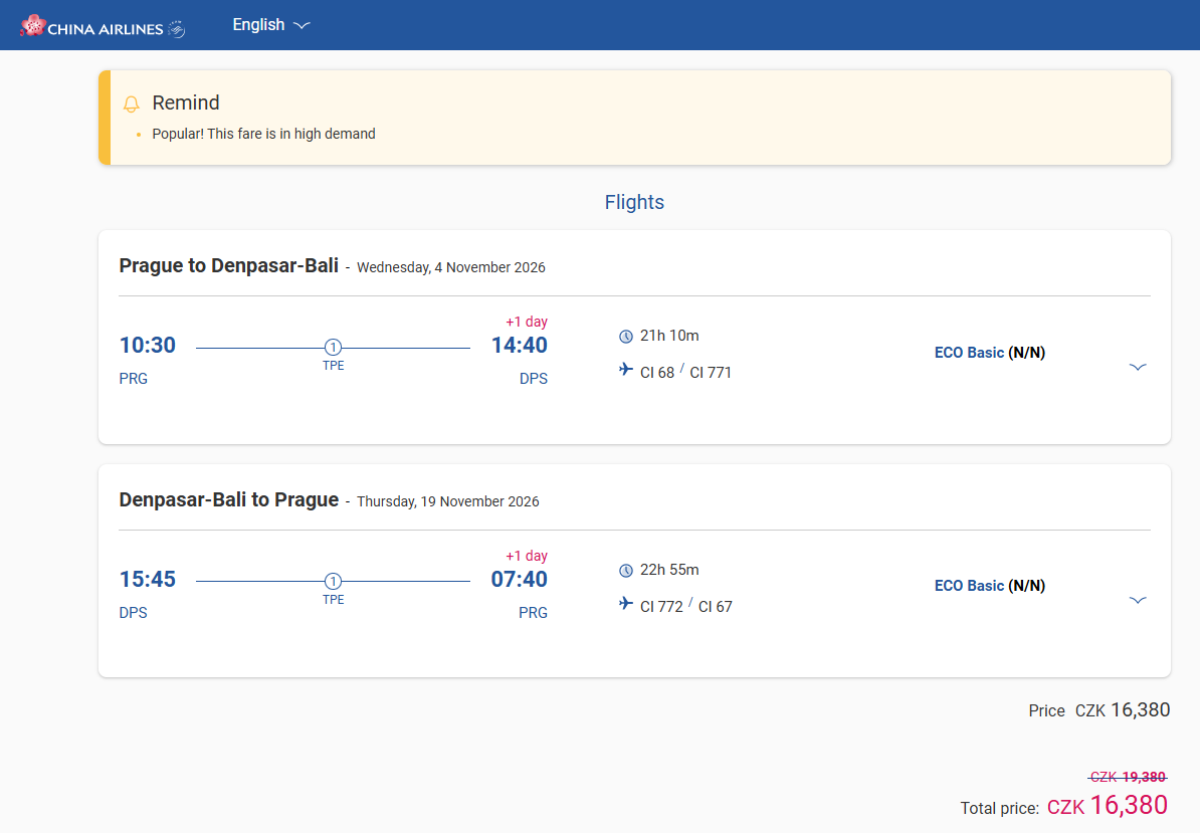This screenshot has width=1200, height=833.
Task: Click the China Airlines plum blossom logo
Action: 33,26
